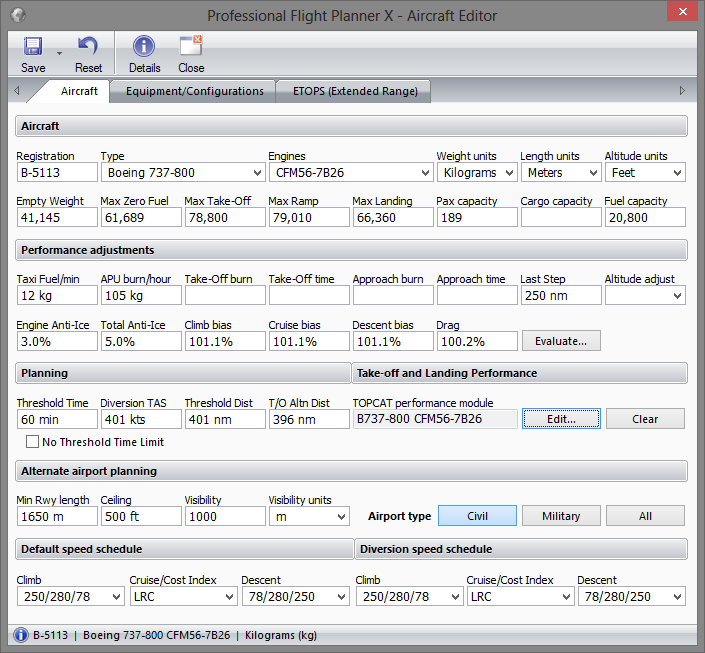Click the Evaluate... button
Viewport: 705px width, 653px height.
[x=561, y=341]
